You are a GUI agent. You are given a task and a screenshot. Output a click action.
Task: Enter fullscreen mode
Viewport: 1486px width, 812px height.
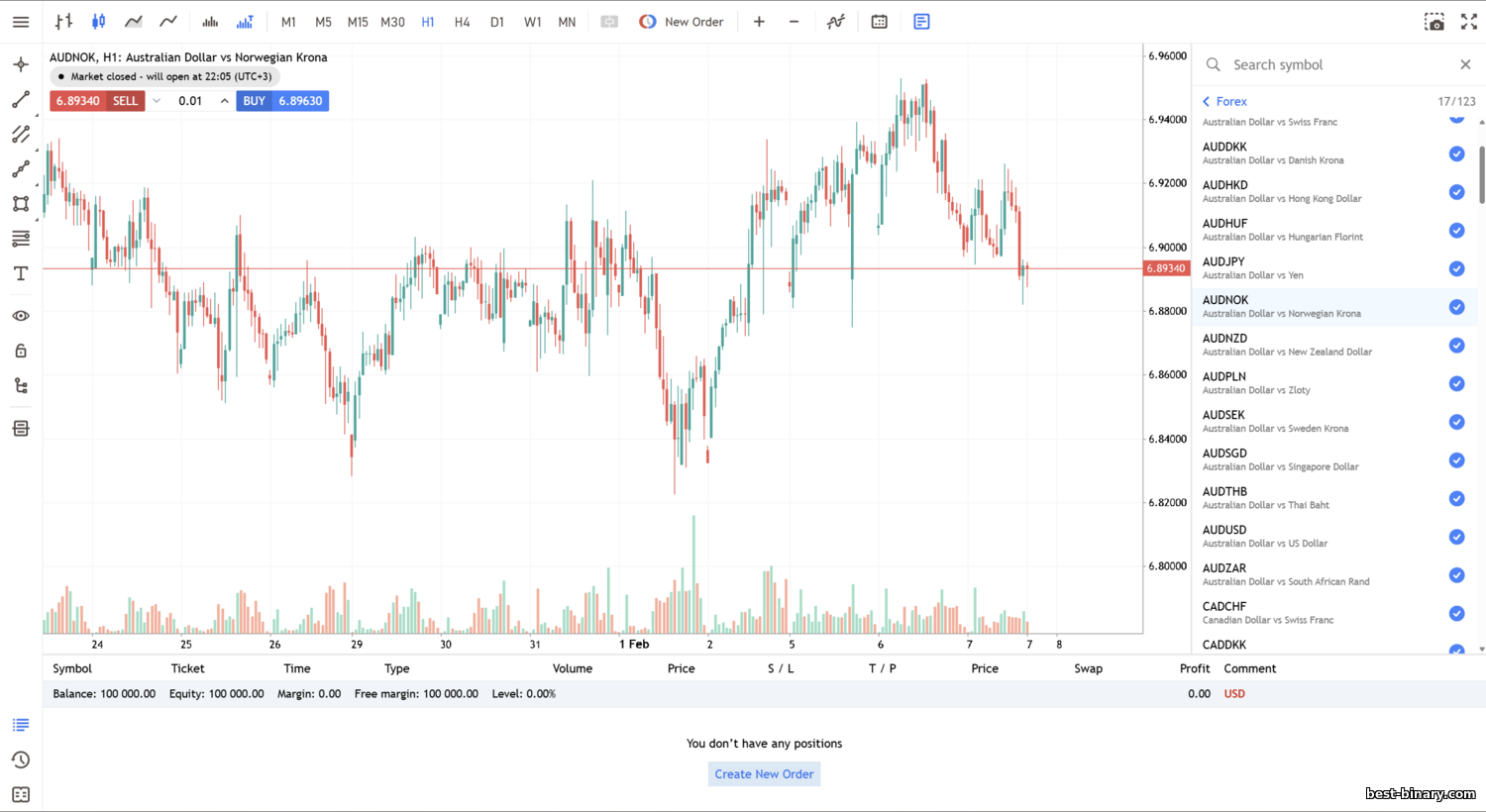pyautogui.click(x=1469, y=22)
